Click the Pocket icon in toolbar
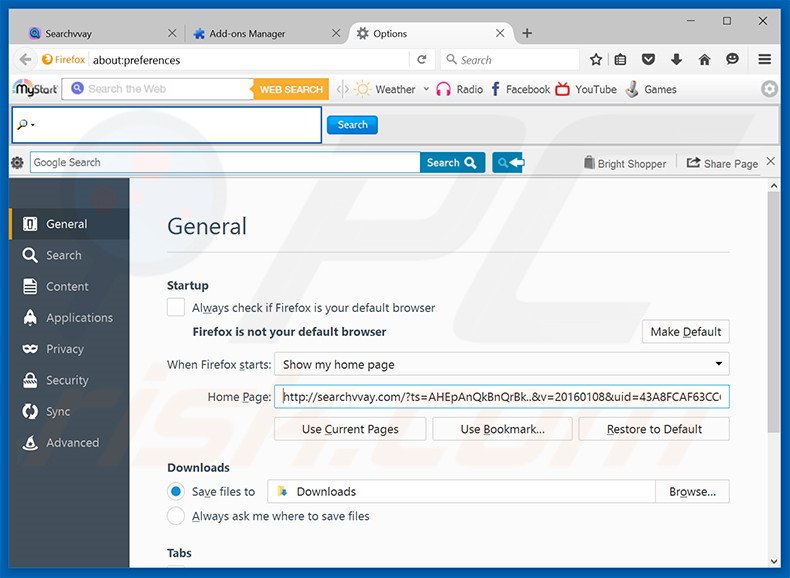790x578 pixels. coord(648,59)
